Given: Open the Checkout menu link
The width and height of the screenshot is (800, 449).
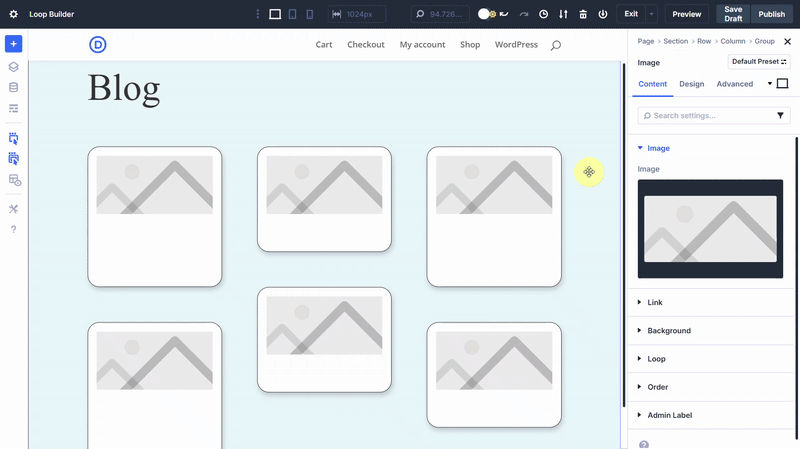Looking at the screenshot, I should click(x=366, y=44).
